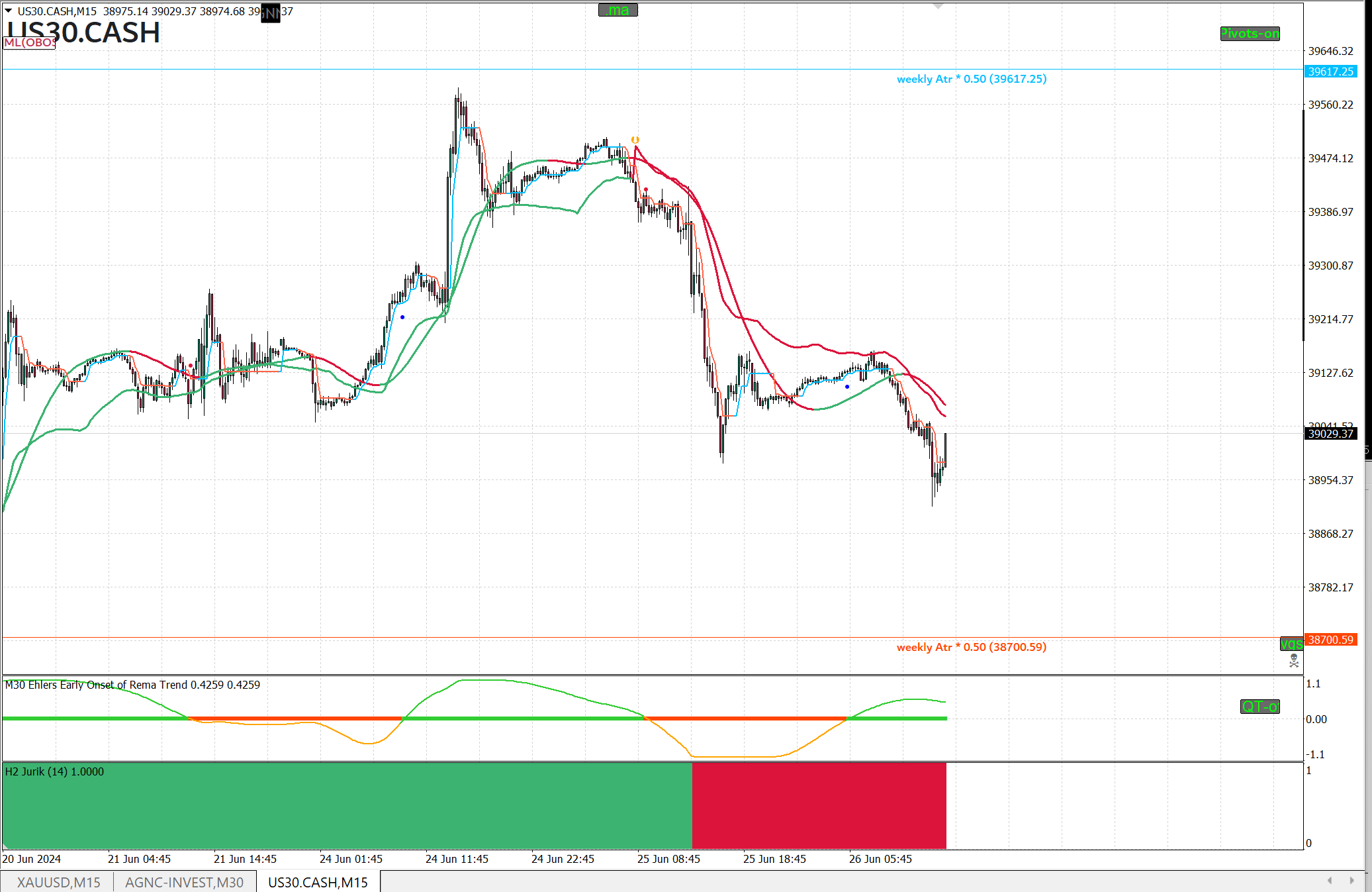Click the gray chart shift triangle at top
This screenshot has width=1372, height=892.
(x=938, y=6)
